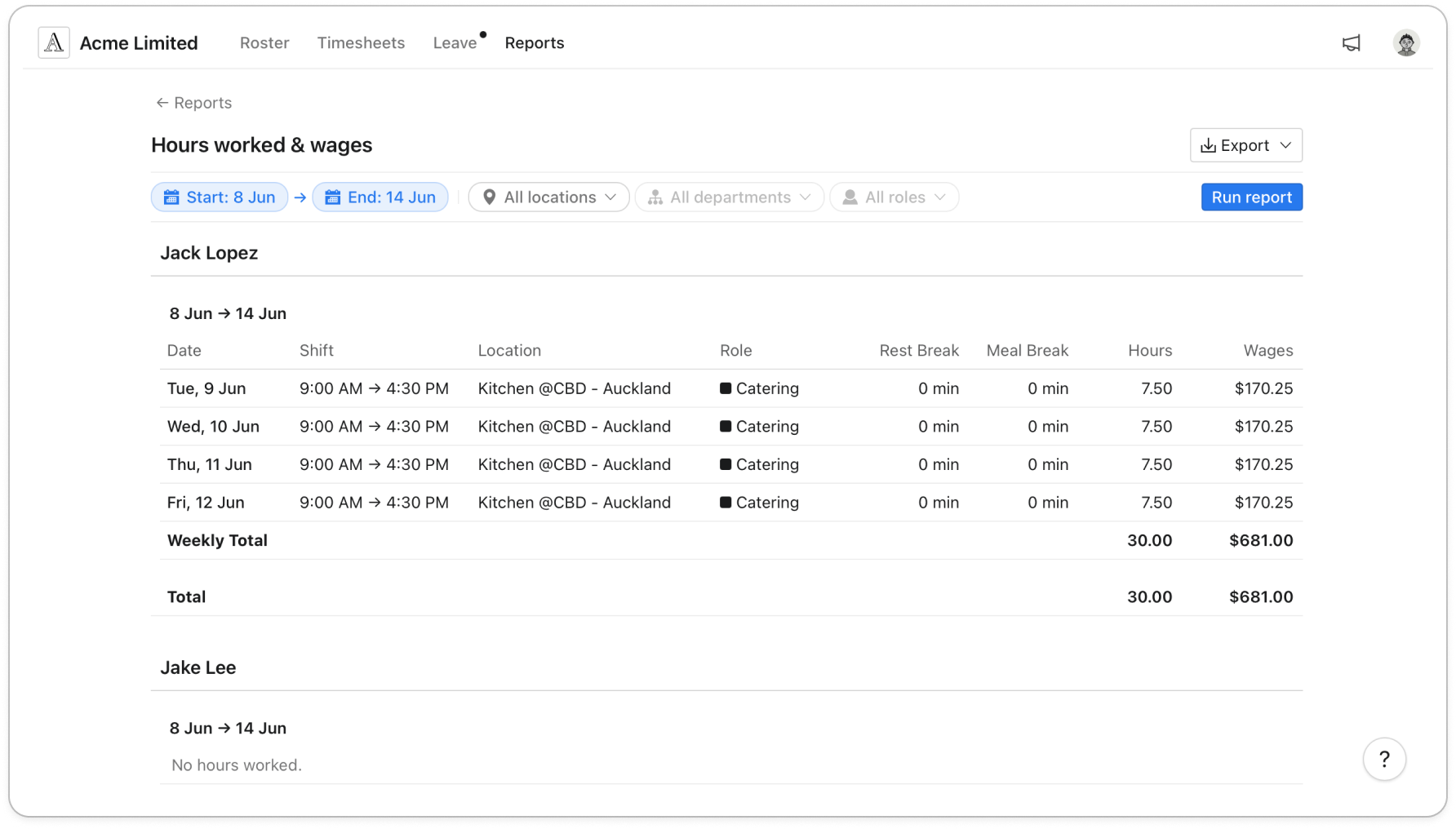Go to the Roster tab
The image size is (1456, 829).
pos(264,43)
